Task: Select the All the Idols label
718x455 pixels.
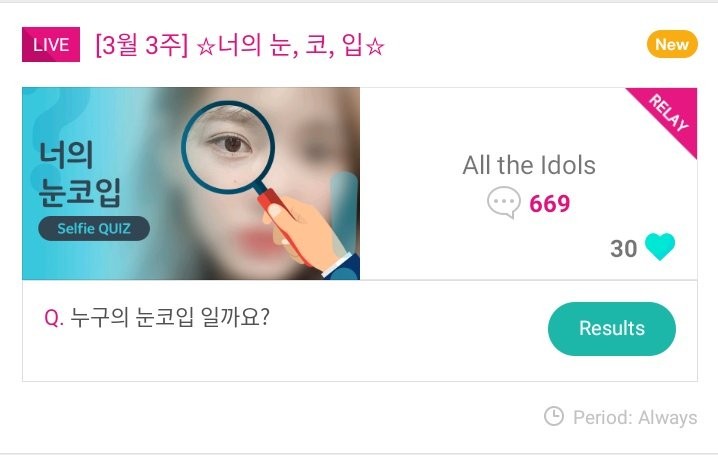Action: [x=529, y=165]
